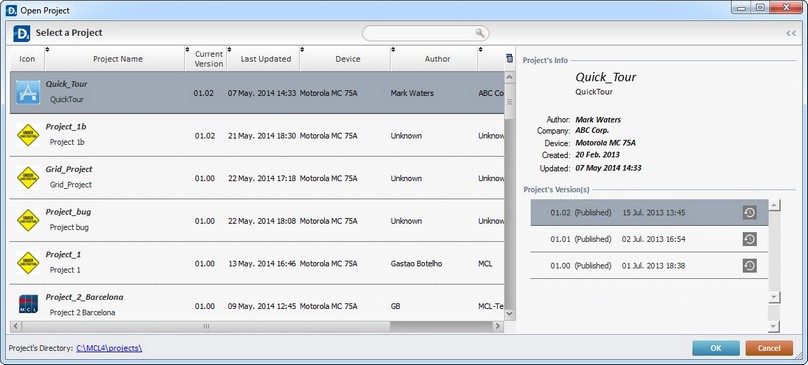Viewport: 808px width, 365px height.
Task: Select version 01.01 (Published) entry
Action: coord(649,239)
